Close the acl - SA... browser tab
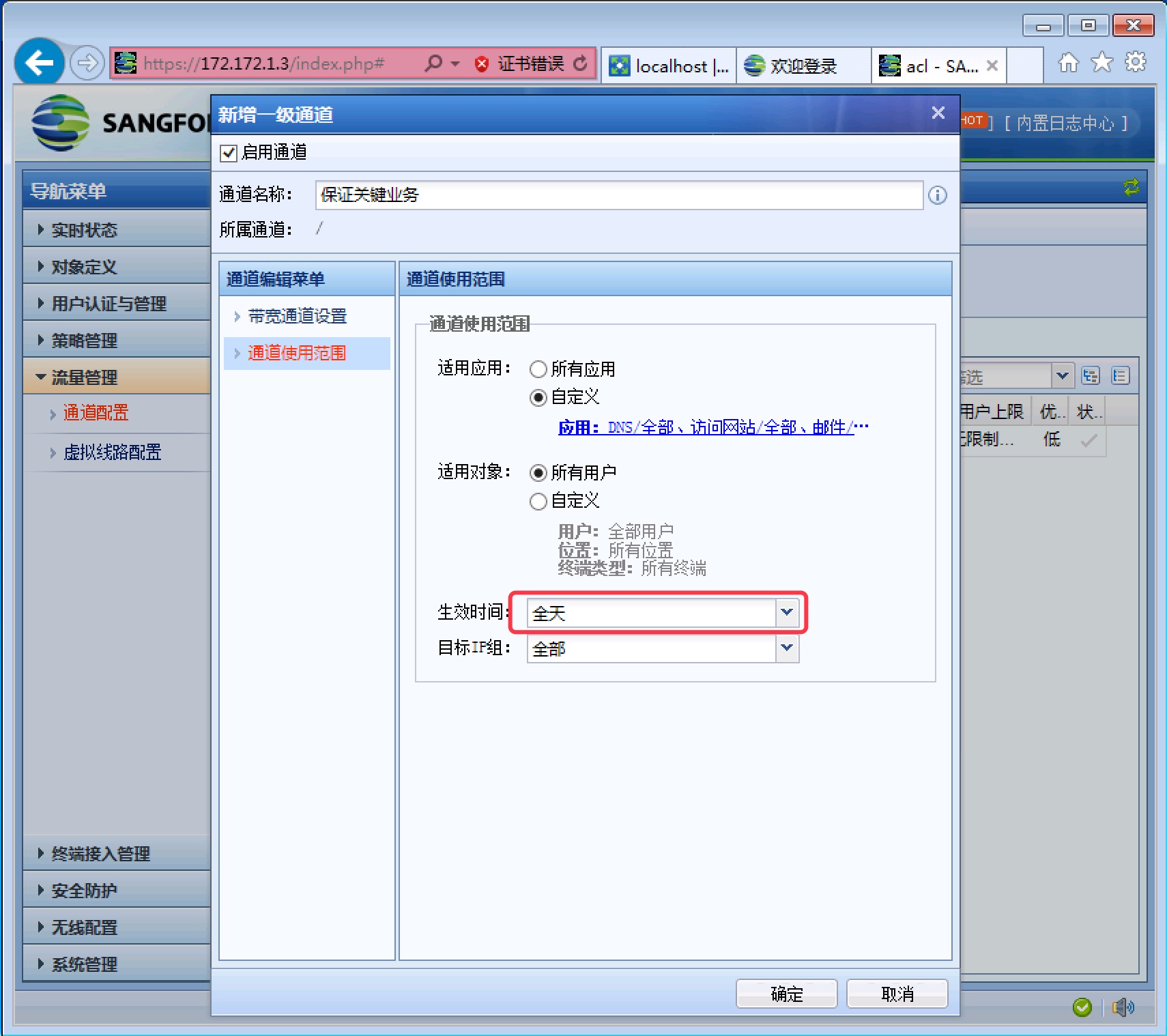The image size is (1167, 1036). [x=992, y=66]
